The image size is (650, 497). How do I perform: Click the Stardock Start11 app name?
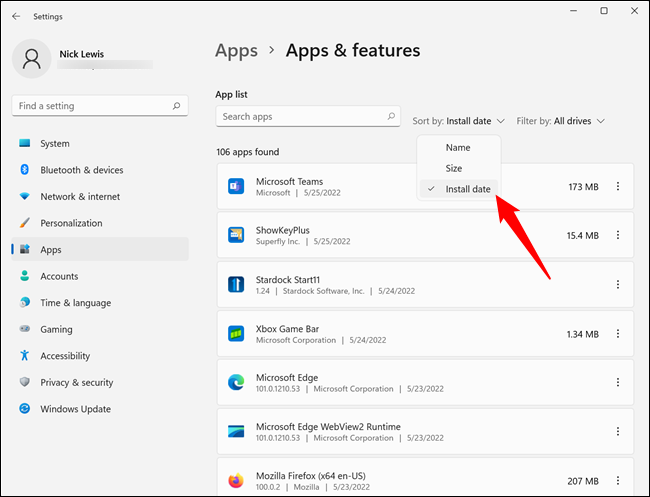tap(288, 280)
